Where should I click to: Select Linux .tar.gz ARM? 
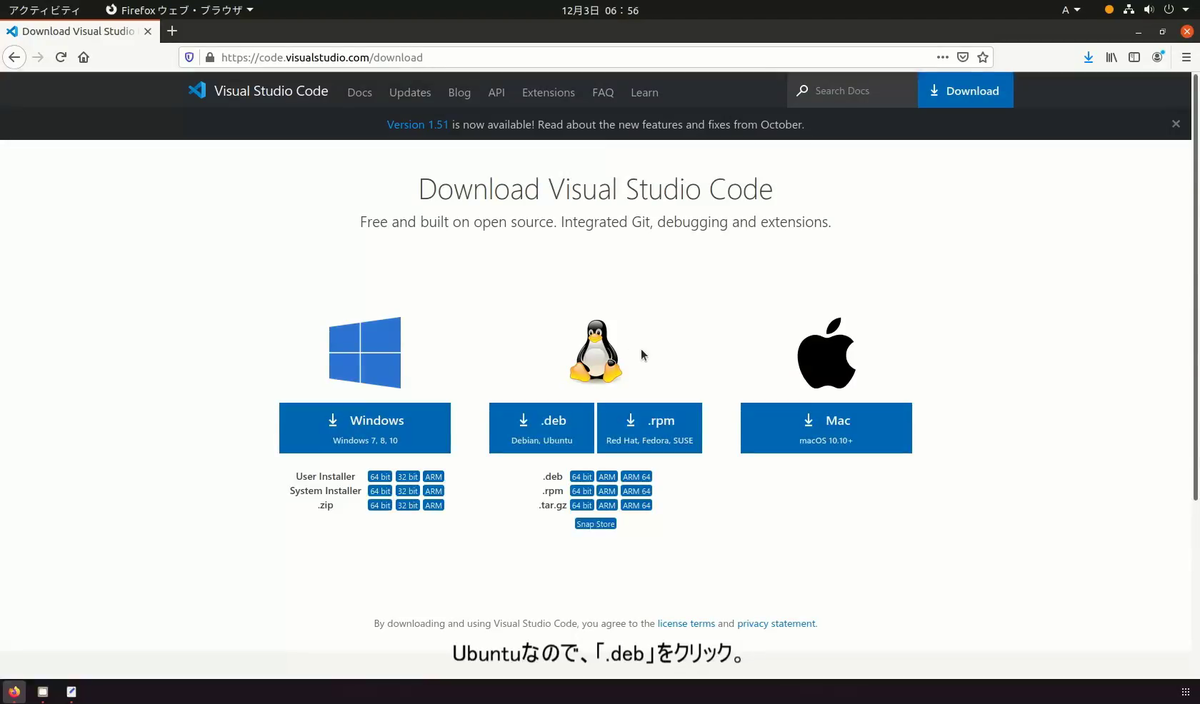[x=607, y=506]
